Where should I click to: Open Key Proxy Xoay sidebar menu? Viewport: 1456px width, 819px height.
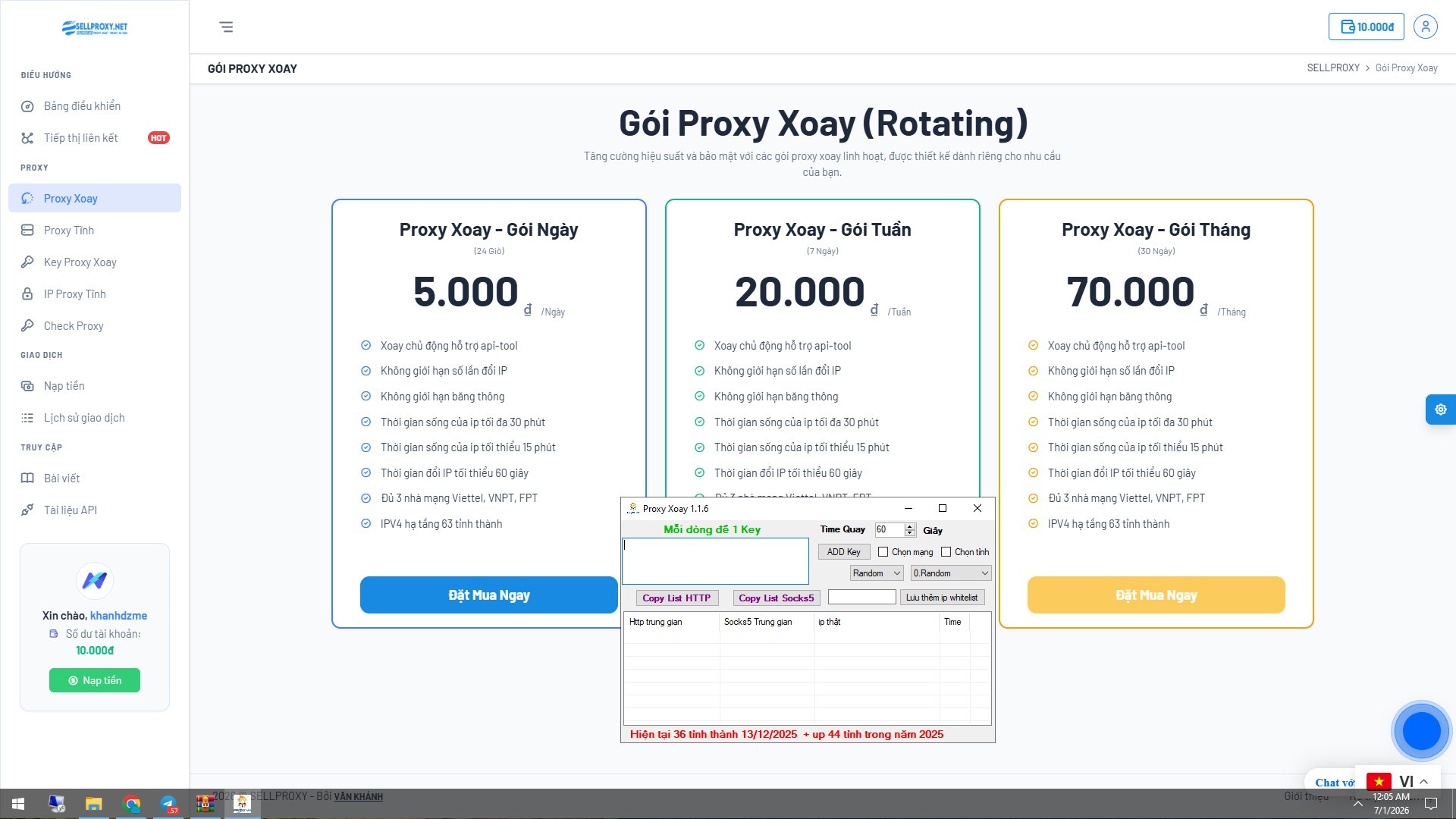coord(80,262)
